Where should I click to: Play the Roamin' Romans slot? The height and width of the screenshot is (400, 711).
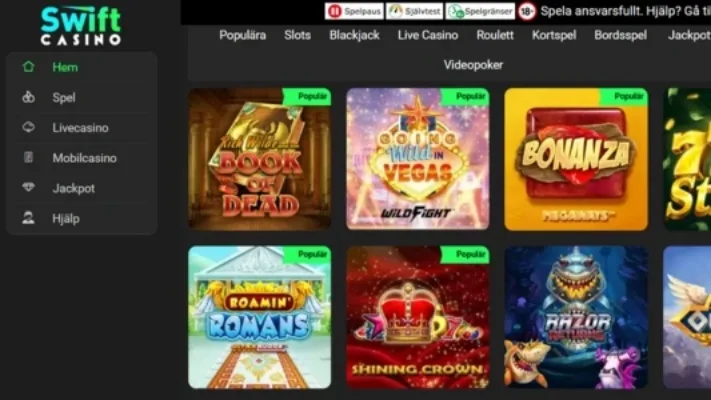click(x=259, y=317)
